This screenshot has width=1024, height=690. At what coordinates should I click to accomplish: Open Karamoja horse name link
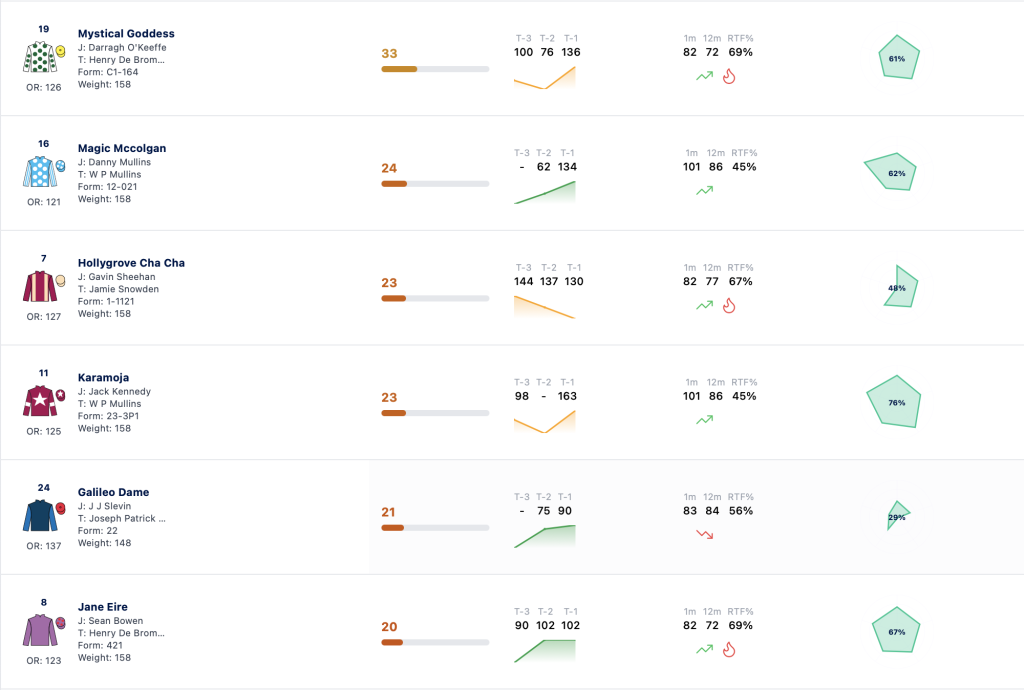click(x=103, y=377)
